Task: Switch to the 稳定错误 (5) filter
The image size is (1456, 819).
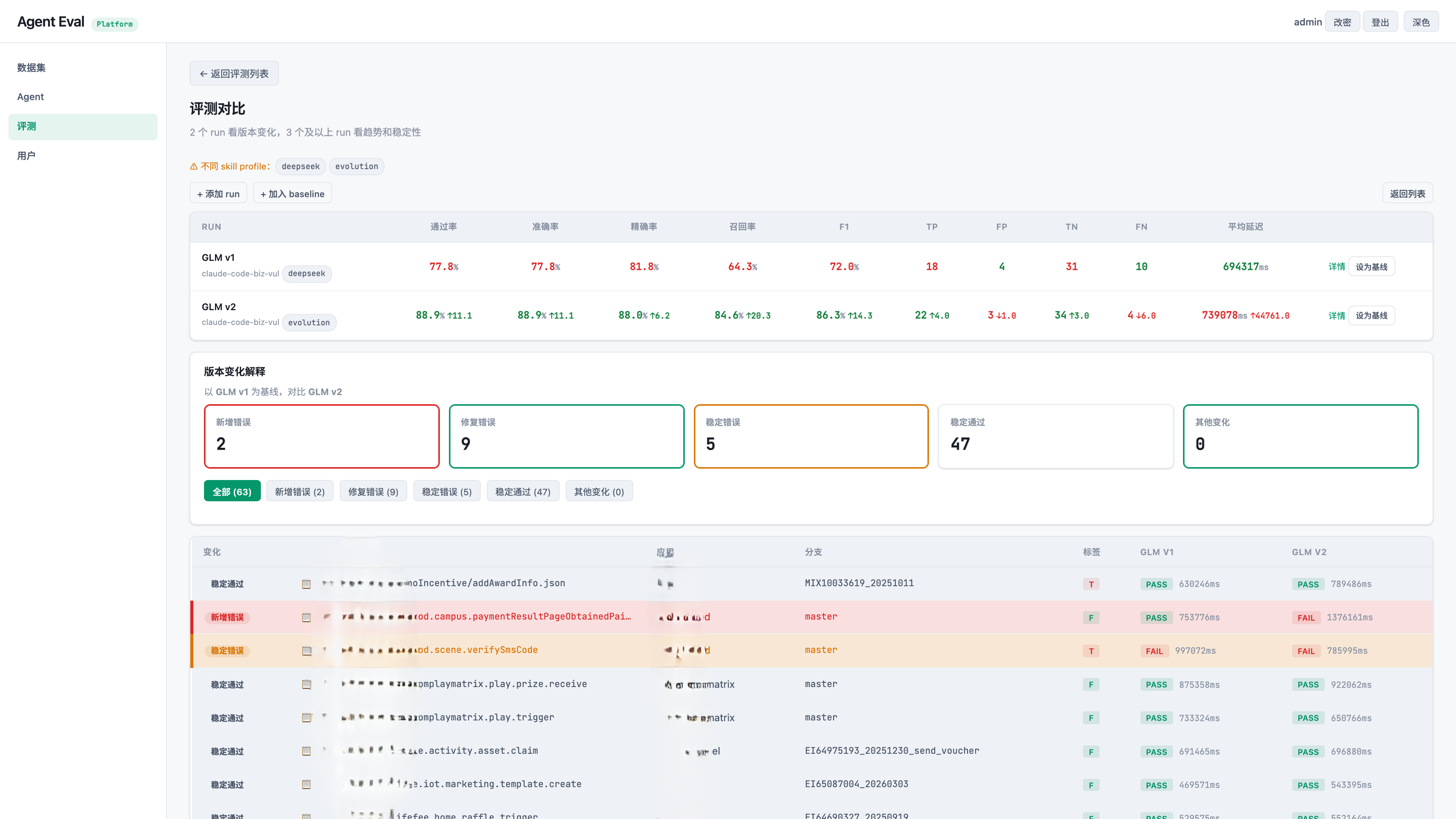Action: 447,491
